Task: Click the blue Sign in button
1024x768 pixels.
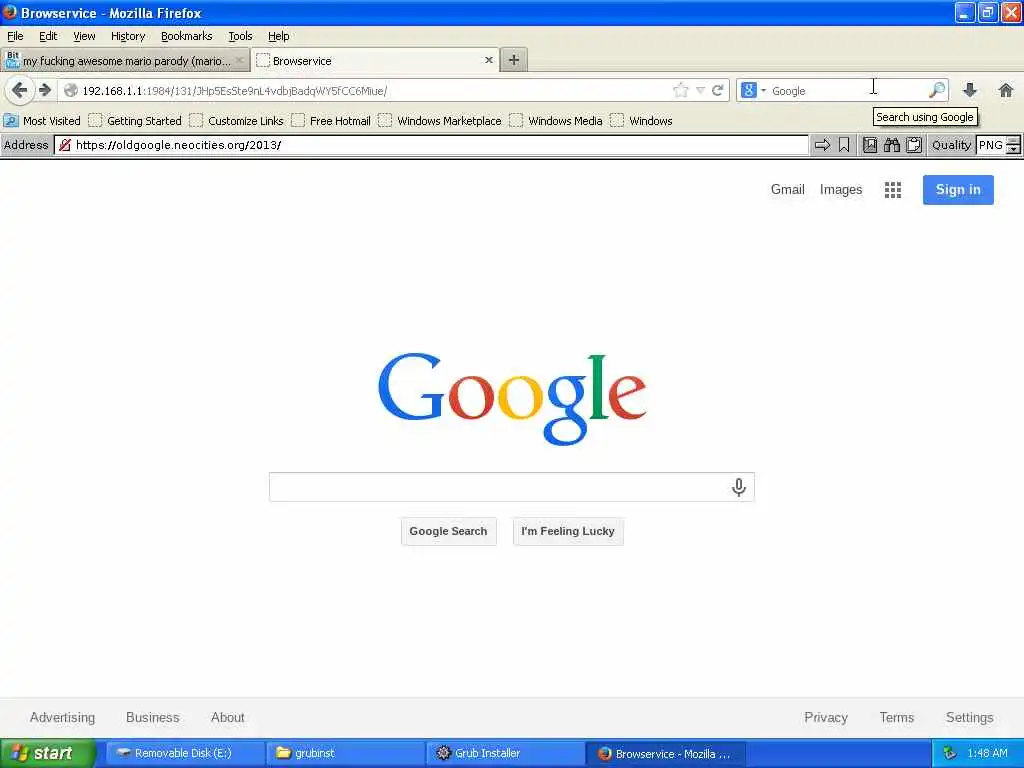Action: (958, 189)
